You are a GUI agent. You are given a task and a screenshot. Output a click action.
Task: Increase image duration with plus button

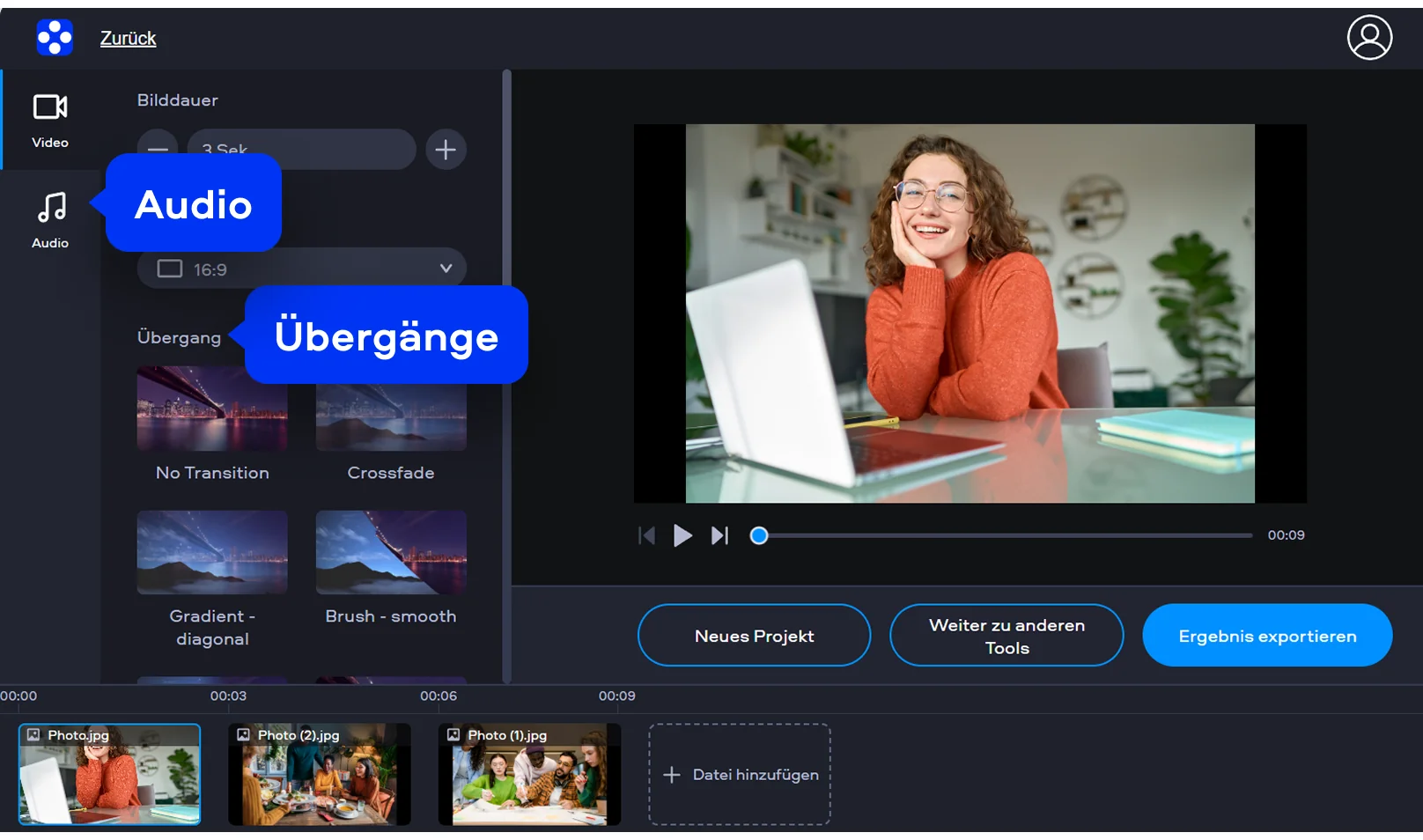click(x=446, y=150)
